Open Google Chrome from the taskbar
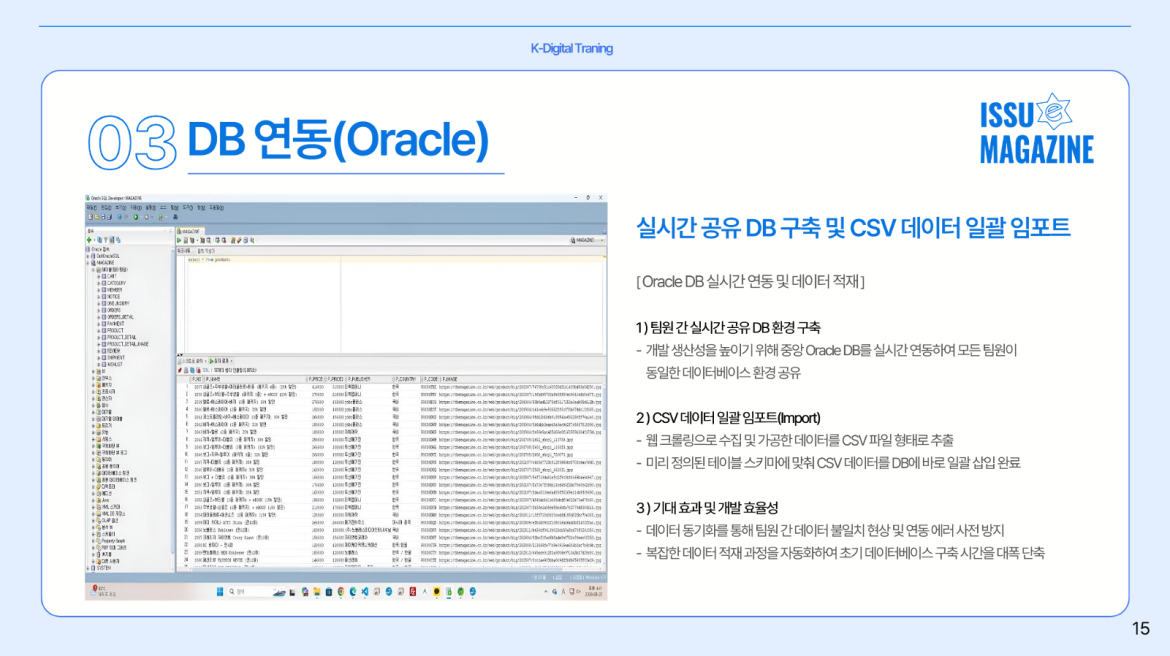Image resolution: width=1170 pixels, height=656 pixels. coord(341,591)
